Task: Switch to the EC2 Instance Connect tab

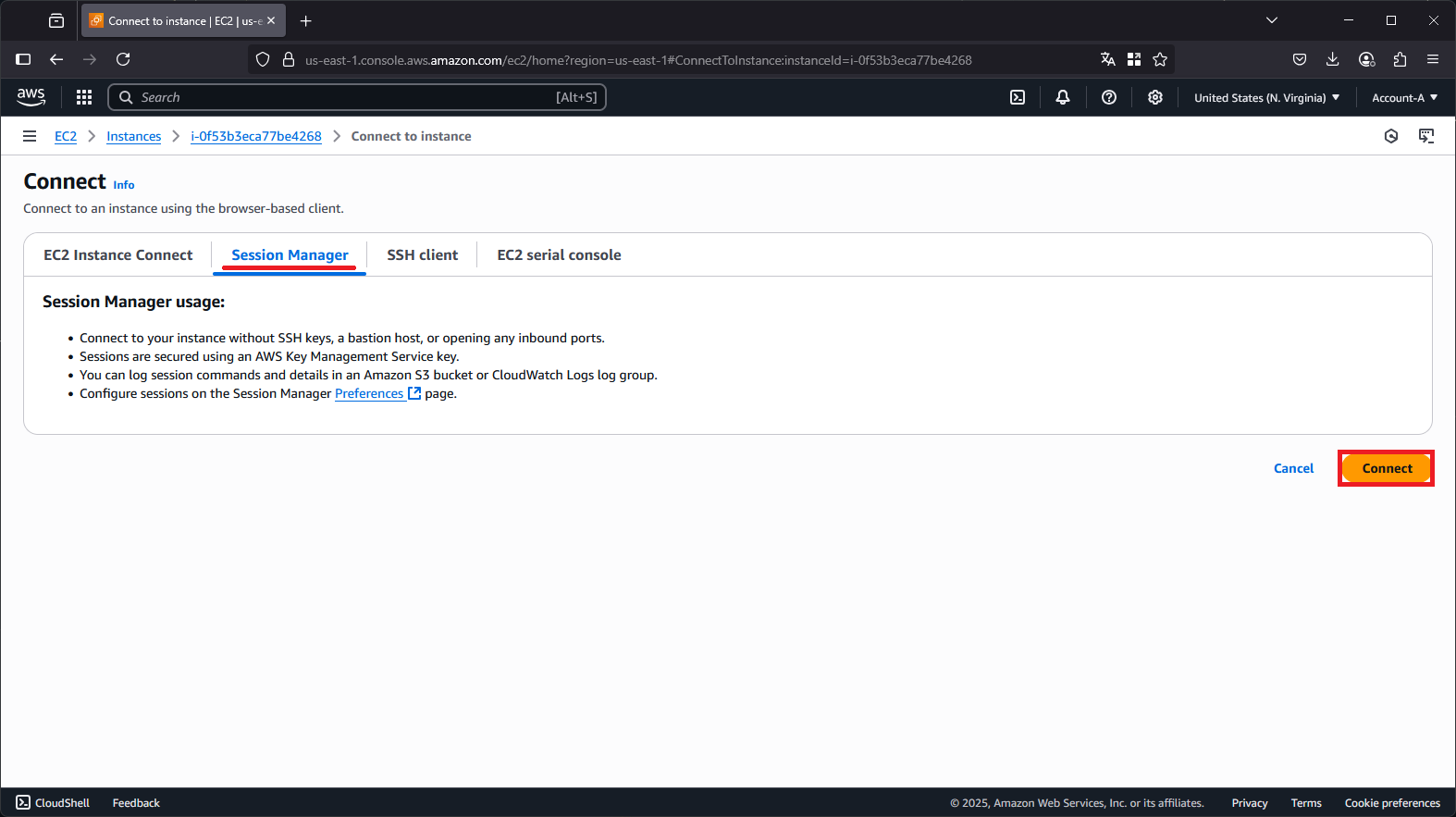Action: [x=118, y=255]
